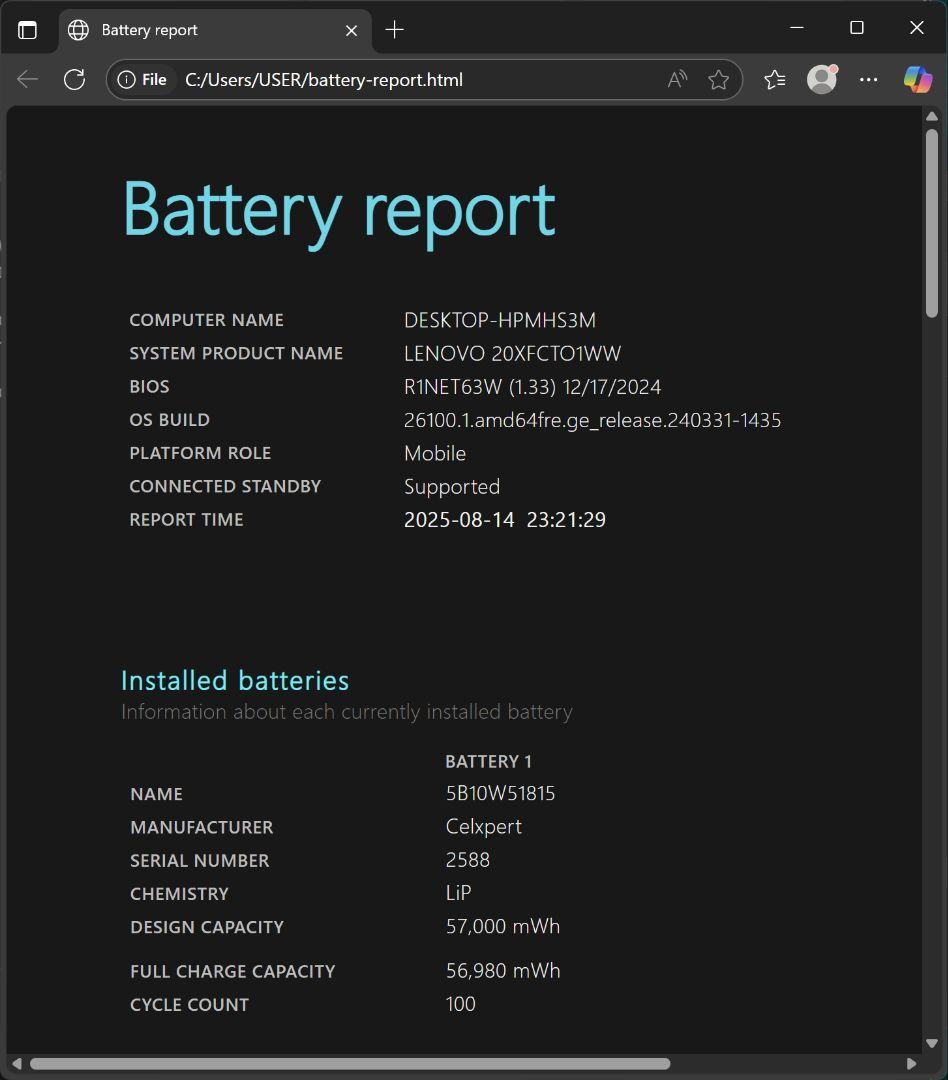Select manufacturer value Celxpert
The width and height of the screenshot is (948, 1080).
click(484, 827)
